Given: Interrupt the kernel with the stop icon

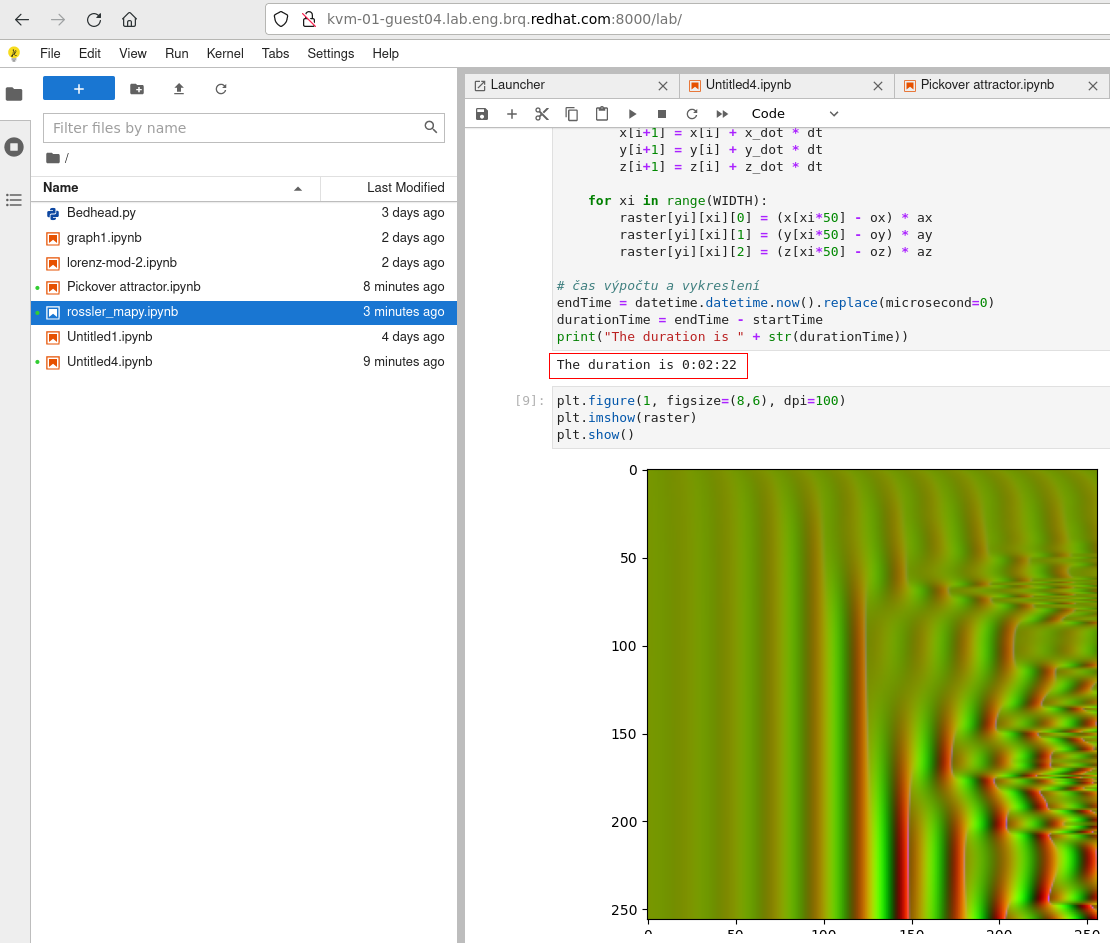Looking at the screenshot, I should [662, 114].
